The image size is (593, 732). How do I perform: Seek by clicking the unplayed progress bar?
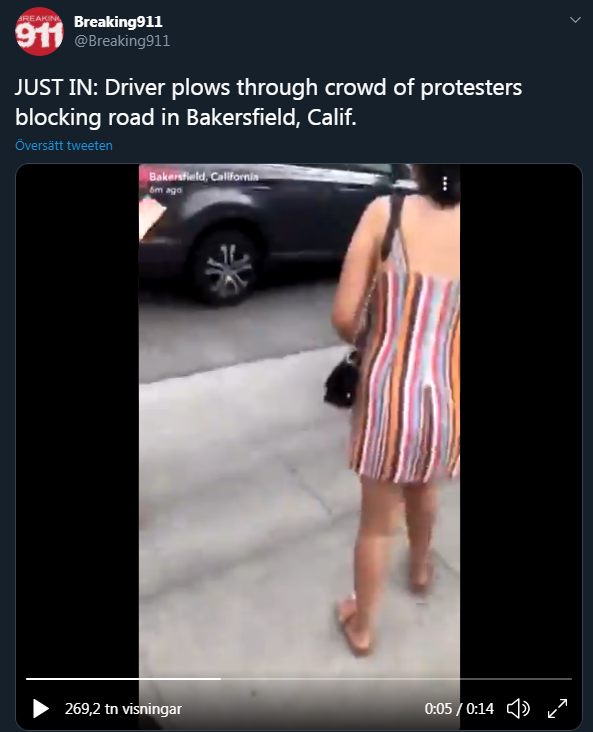(396, 679)
